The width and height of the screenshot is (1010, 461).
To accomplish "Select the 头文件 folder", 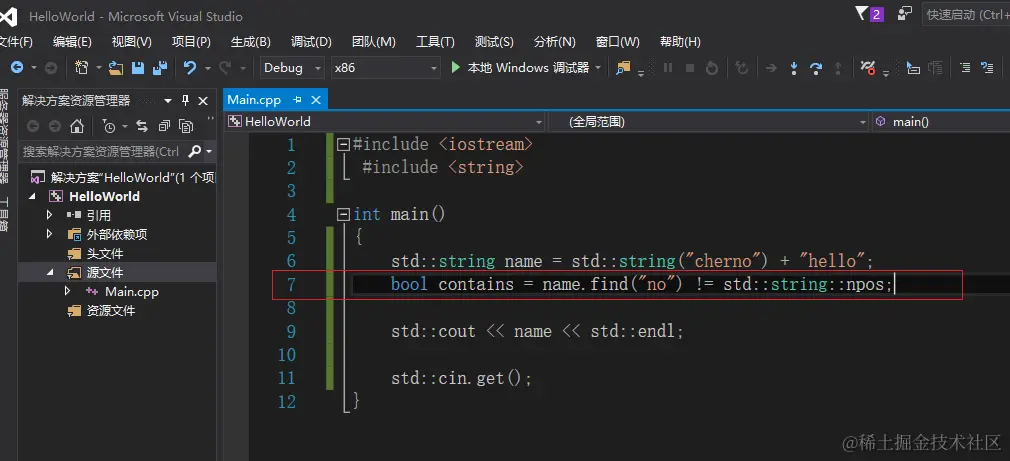I will point(104,253).
